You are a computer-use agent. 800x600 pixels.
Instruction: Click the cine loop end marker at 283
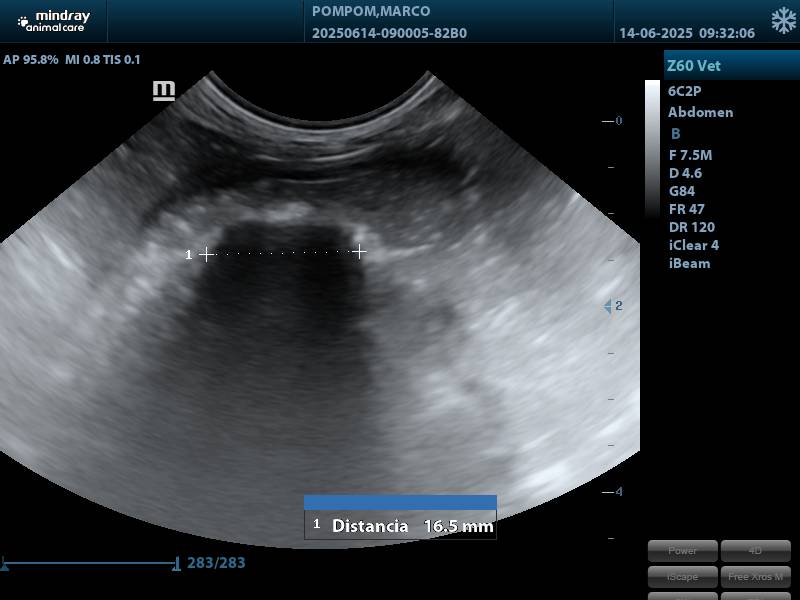177,564
